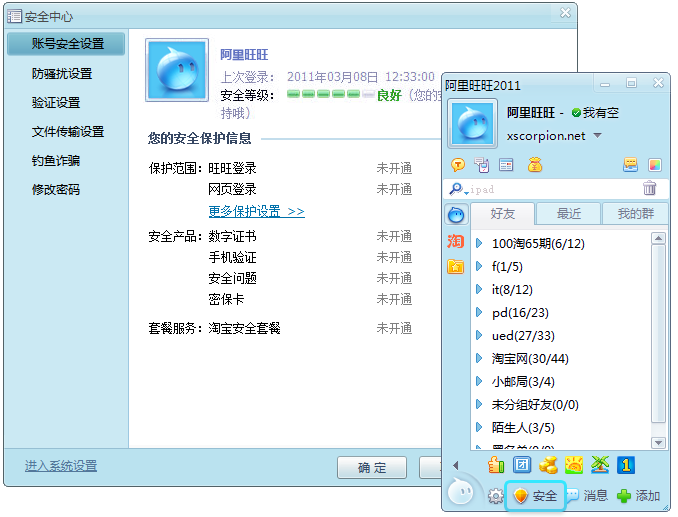Switch to the 好友 friends tab
This screenshot has height=517, width=678.
[x=502, y=214]
